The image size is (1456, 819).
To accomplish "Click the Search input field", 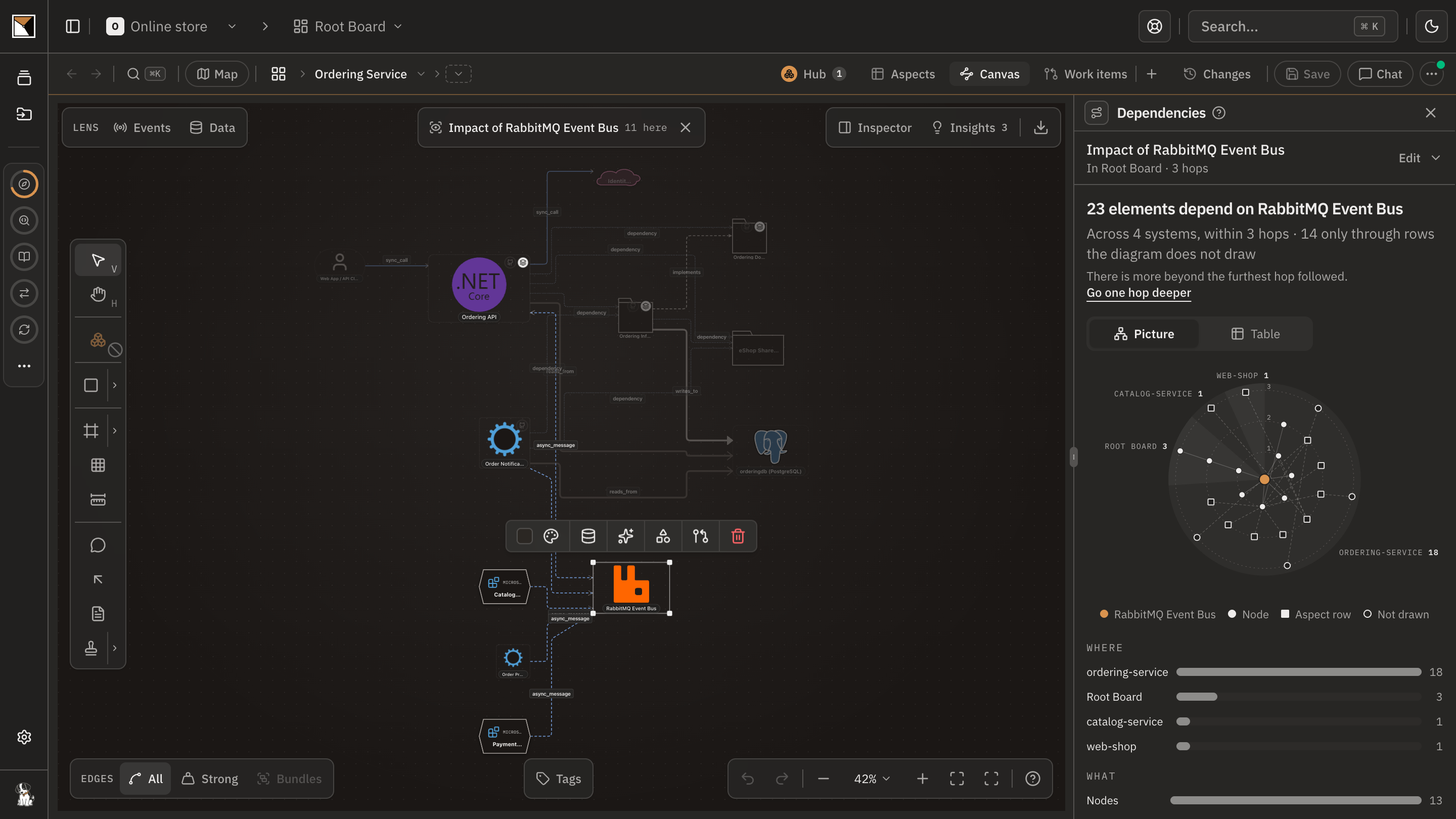I will [1293, 26].
